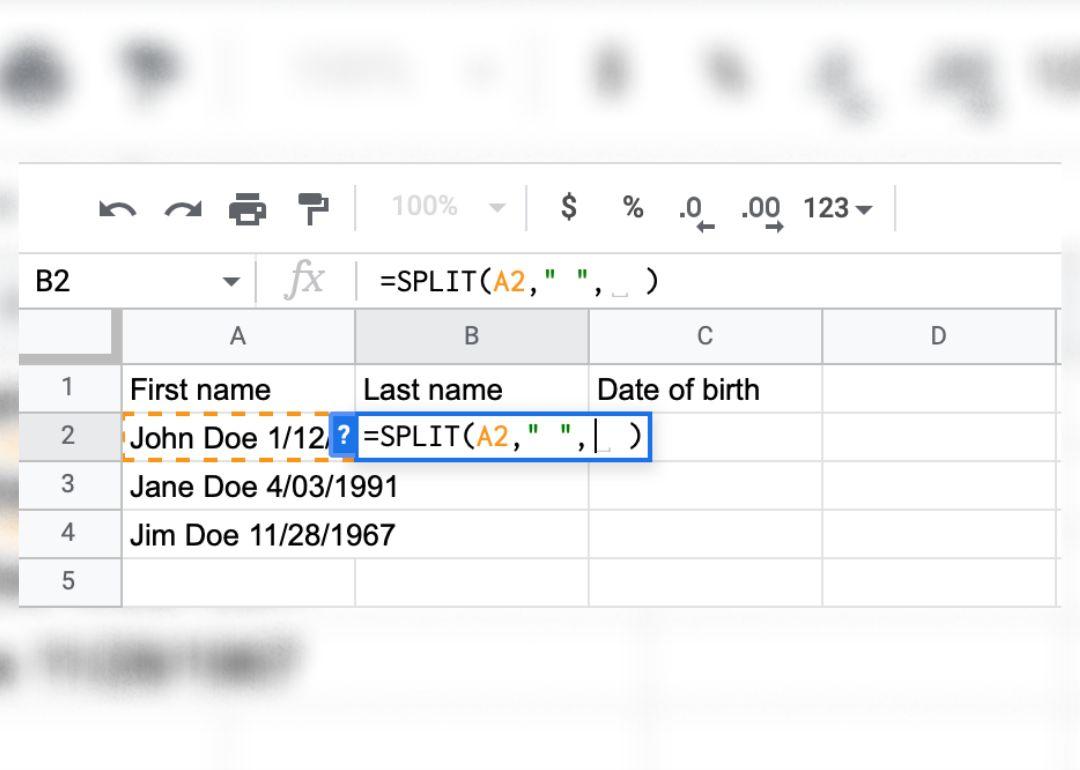Viewport: 1080px width, 770px height.
Task: Select column D header
Action: click(938, 337)
